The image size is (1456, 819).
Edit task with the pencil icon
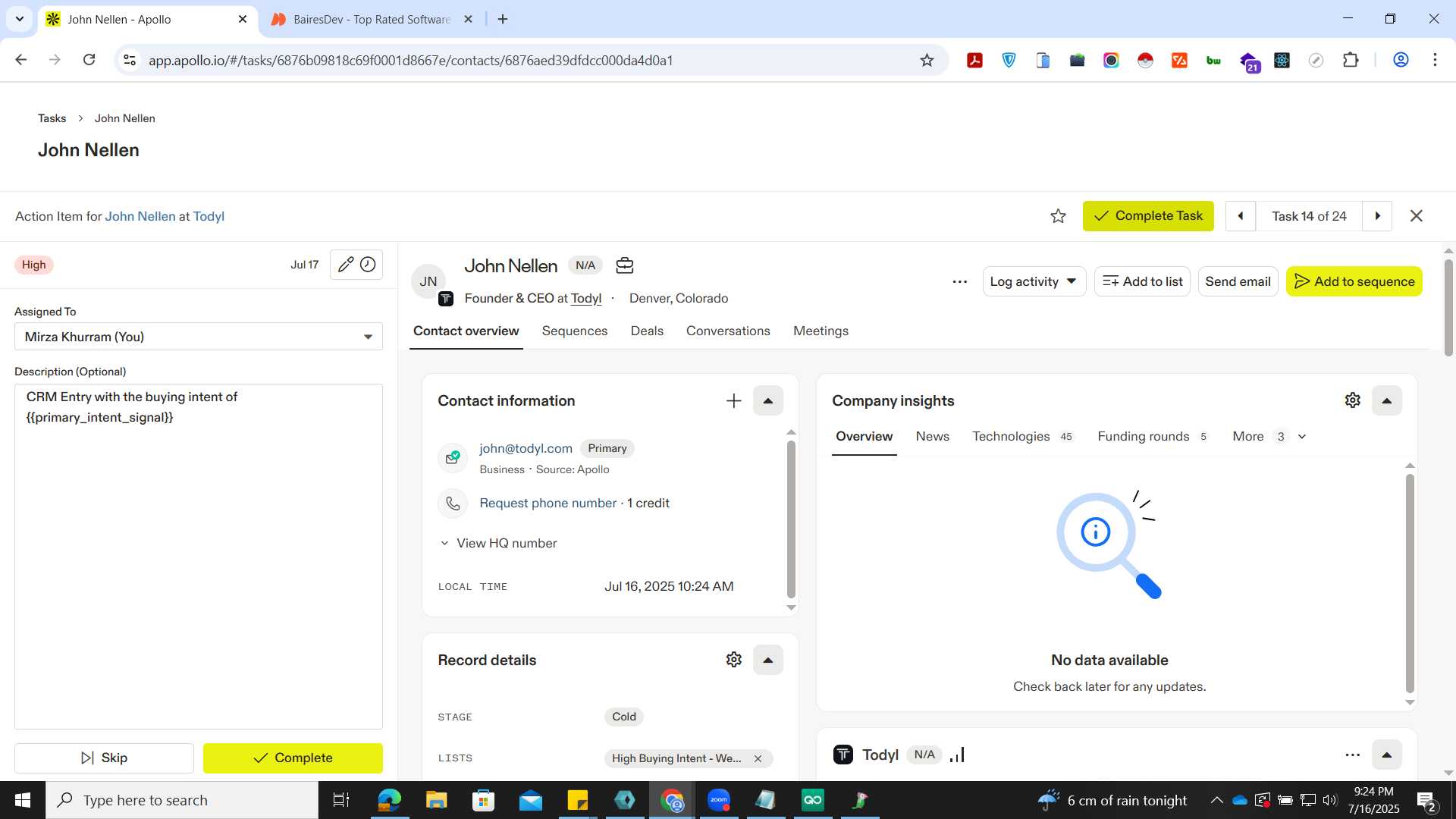tap(345, 265)
